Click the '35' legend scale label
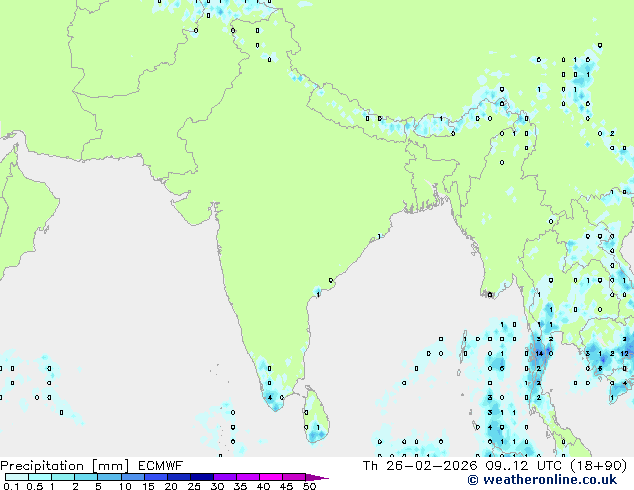This screenshot has width=634, height=490. point(240,486)
